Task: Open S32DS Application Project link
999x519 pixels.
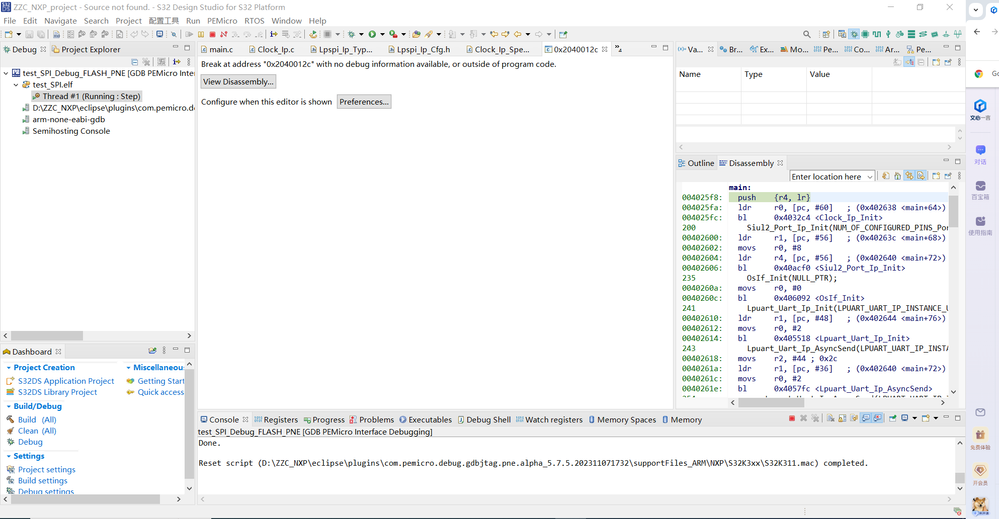Action: click(x=66, y=381)
